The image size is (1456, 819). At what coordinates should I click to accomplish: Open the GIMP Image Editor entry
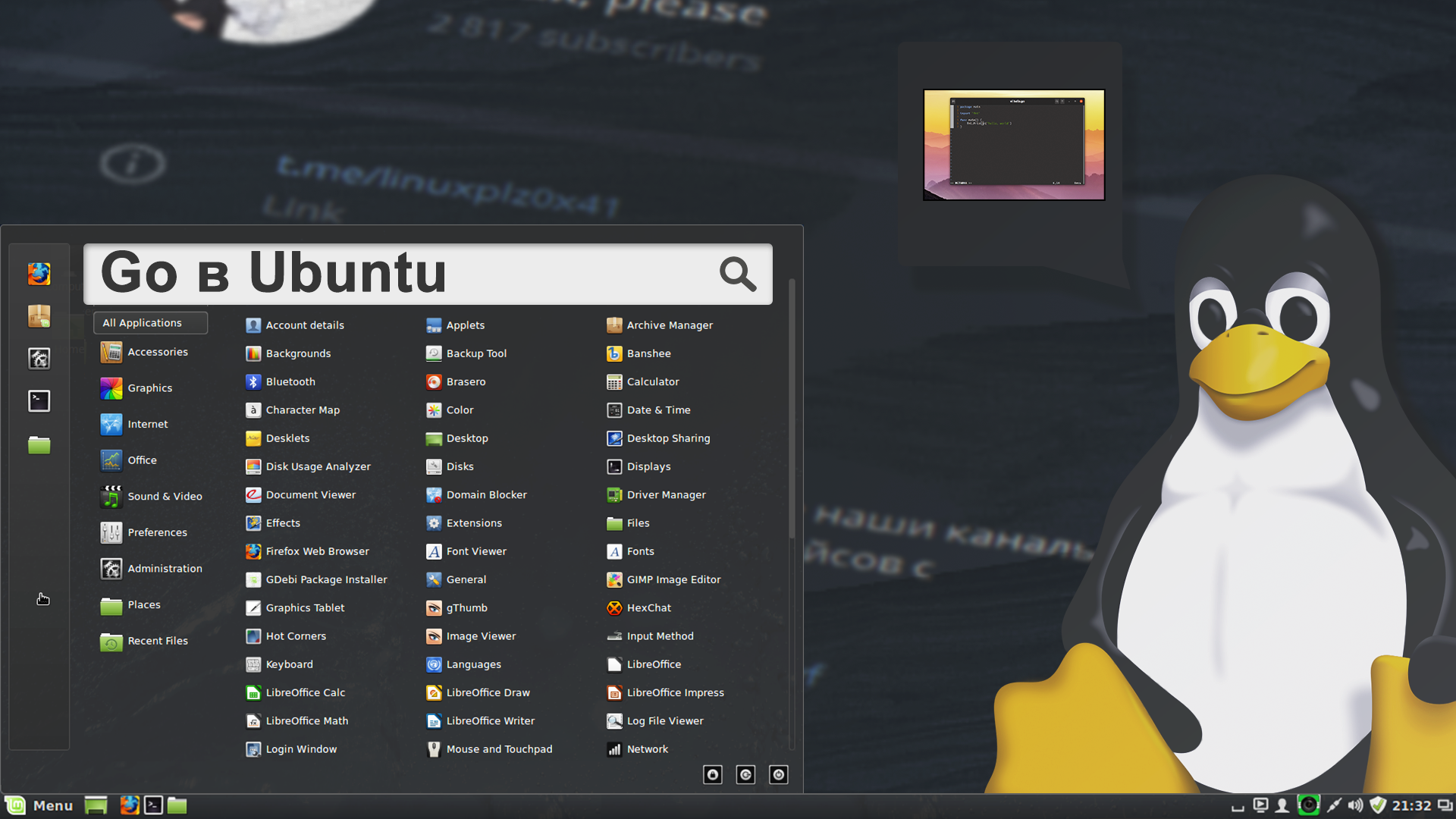(673, 579)
